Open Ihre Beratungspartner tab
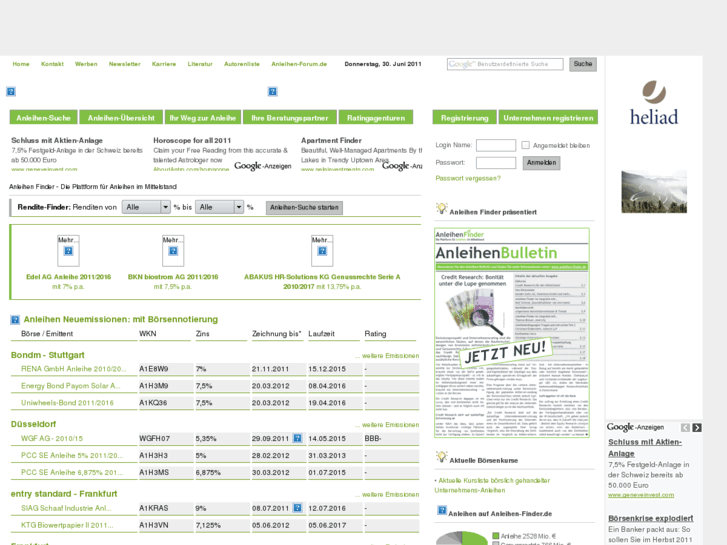 tap(290, 117)
